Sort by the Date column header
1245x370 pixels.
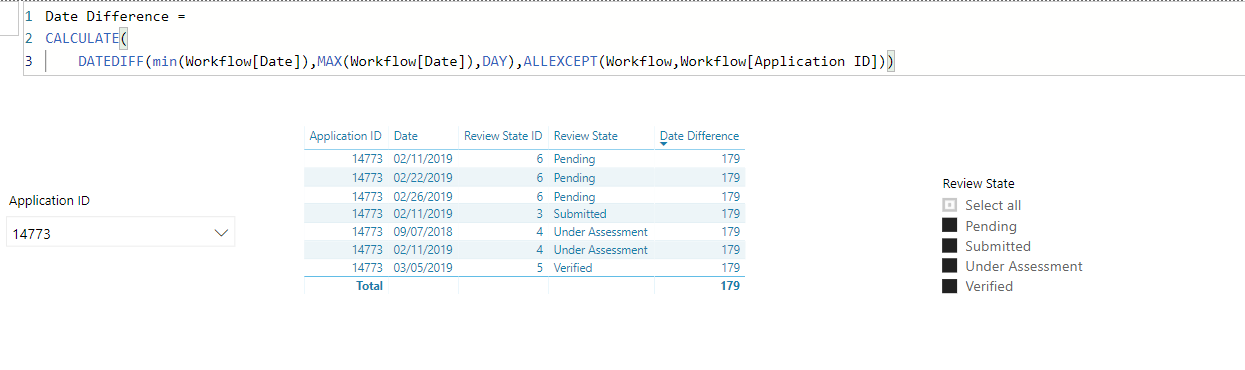(406, 136)
